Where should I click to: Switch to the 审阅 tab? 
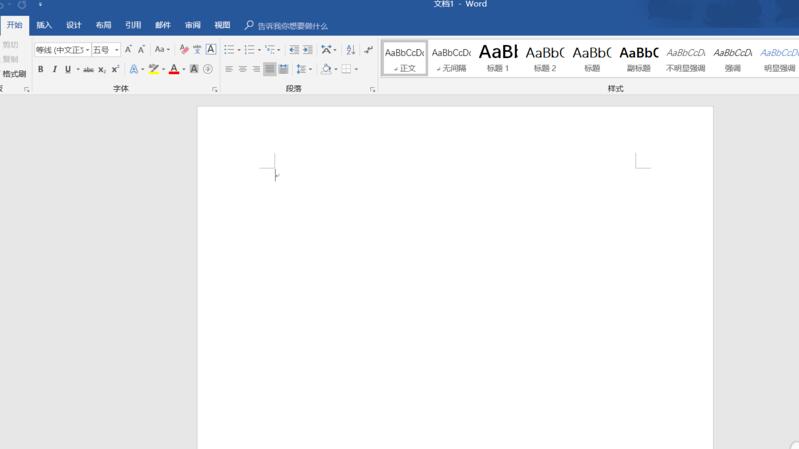pos(193,25)
